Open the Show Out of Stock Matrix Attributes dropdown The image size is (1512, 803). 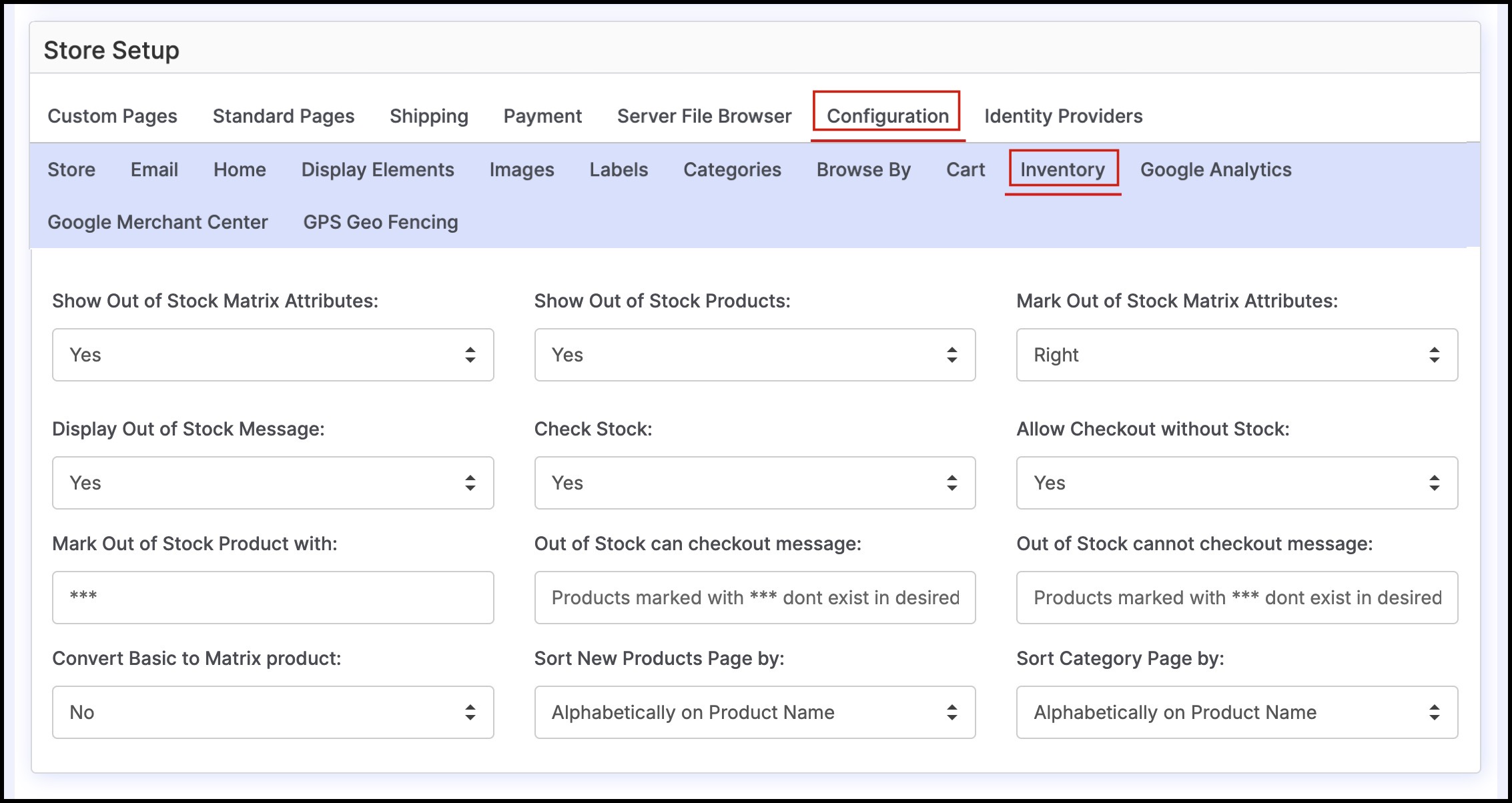tap(273, 355)
